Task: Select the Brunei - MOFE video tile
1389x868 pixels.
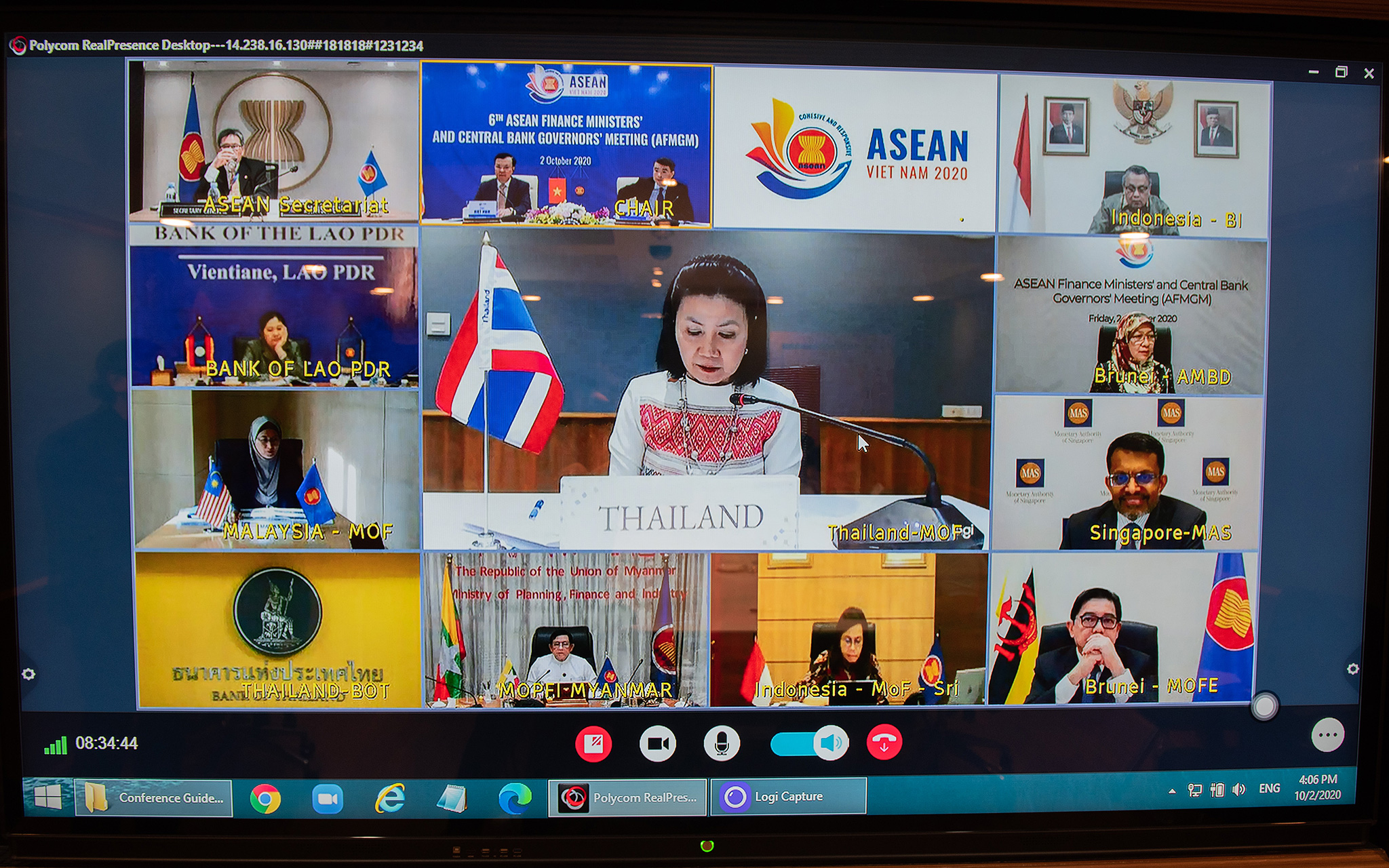Action: click(1122, 628)
